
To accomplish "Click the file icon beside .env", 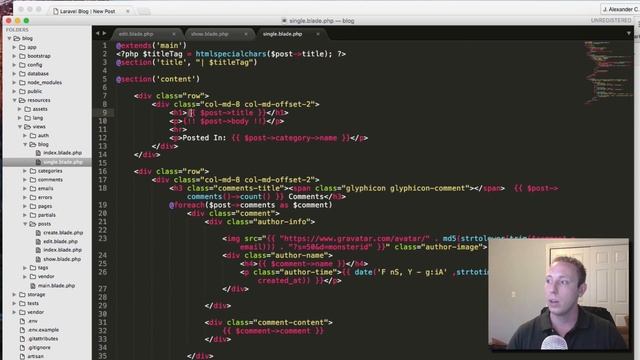I will click(x=22, y=321).
